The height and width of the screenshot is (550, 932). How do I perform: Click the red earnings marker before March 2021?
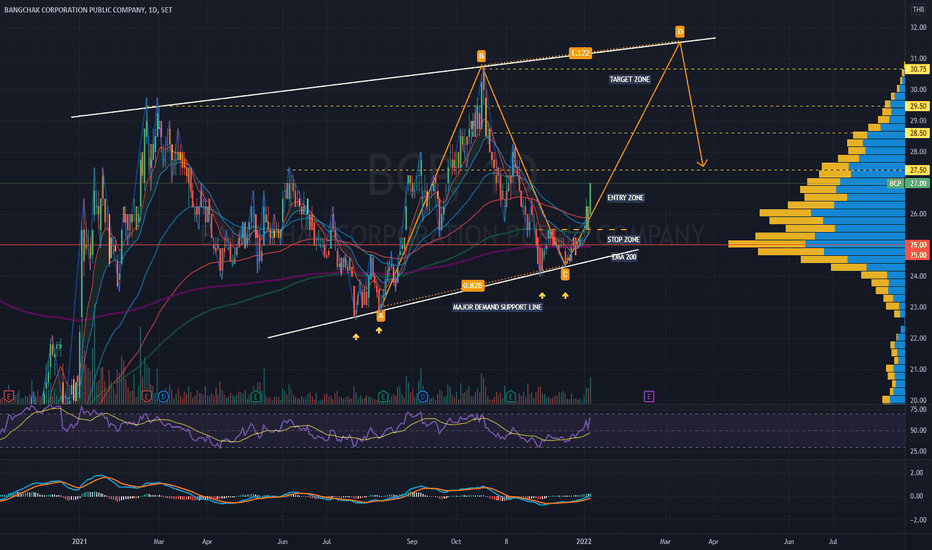click(x=146, y=396)
